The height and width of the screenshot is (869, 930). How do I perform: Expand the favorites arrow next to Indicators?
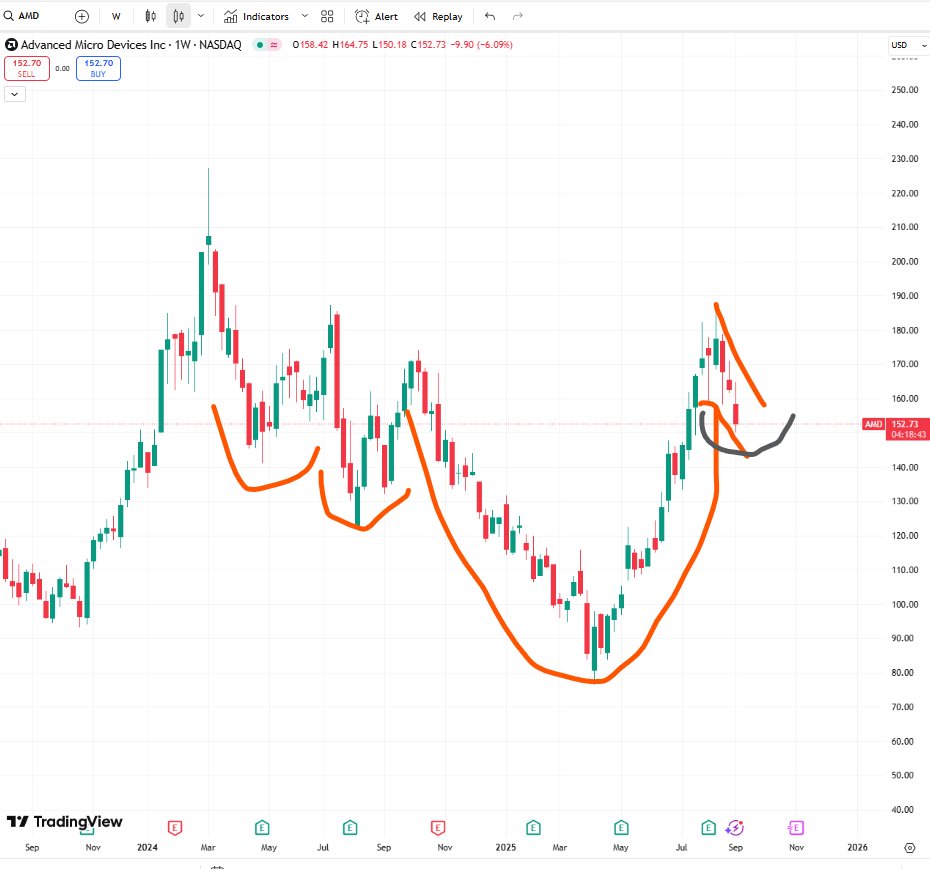click(305, 16)
